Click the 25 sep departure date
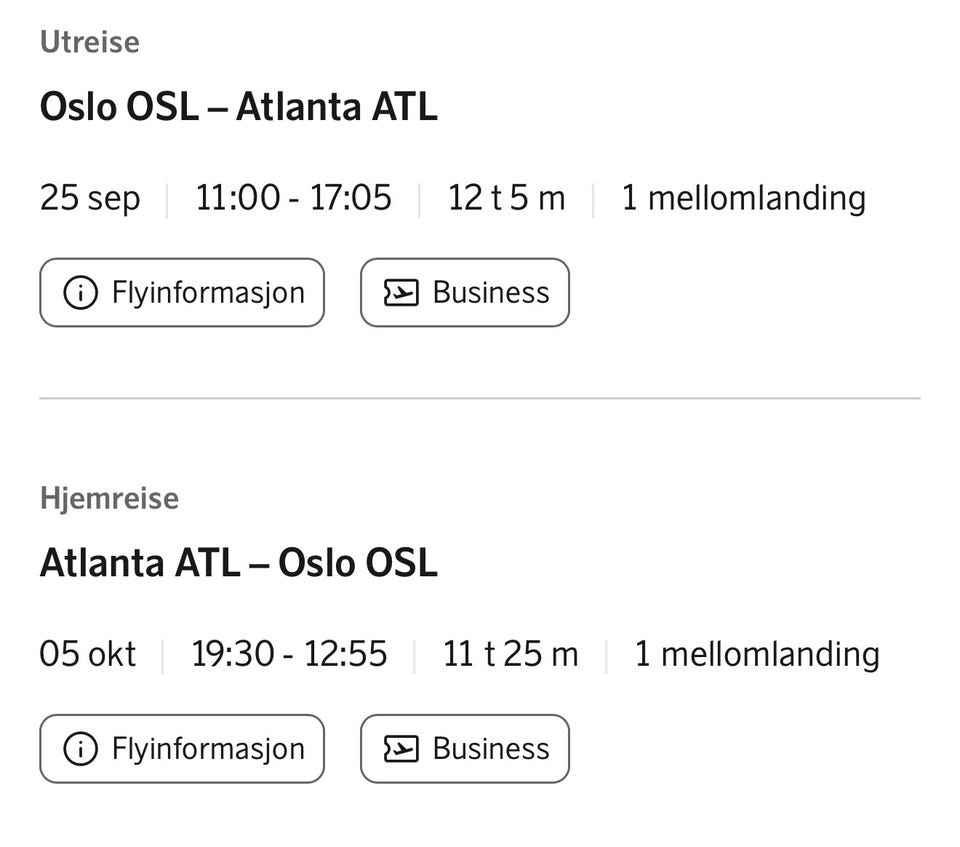This screenshot has height=847, width=960. coord(90,198)
